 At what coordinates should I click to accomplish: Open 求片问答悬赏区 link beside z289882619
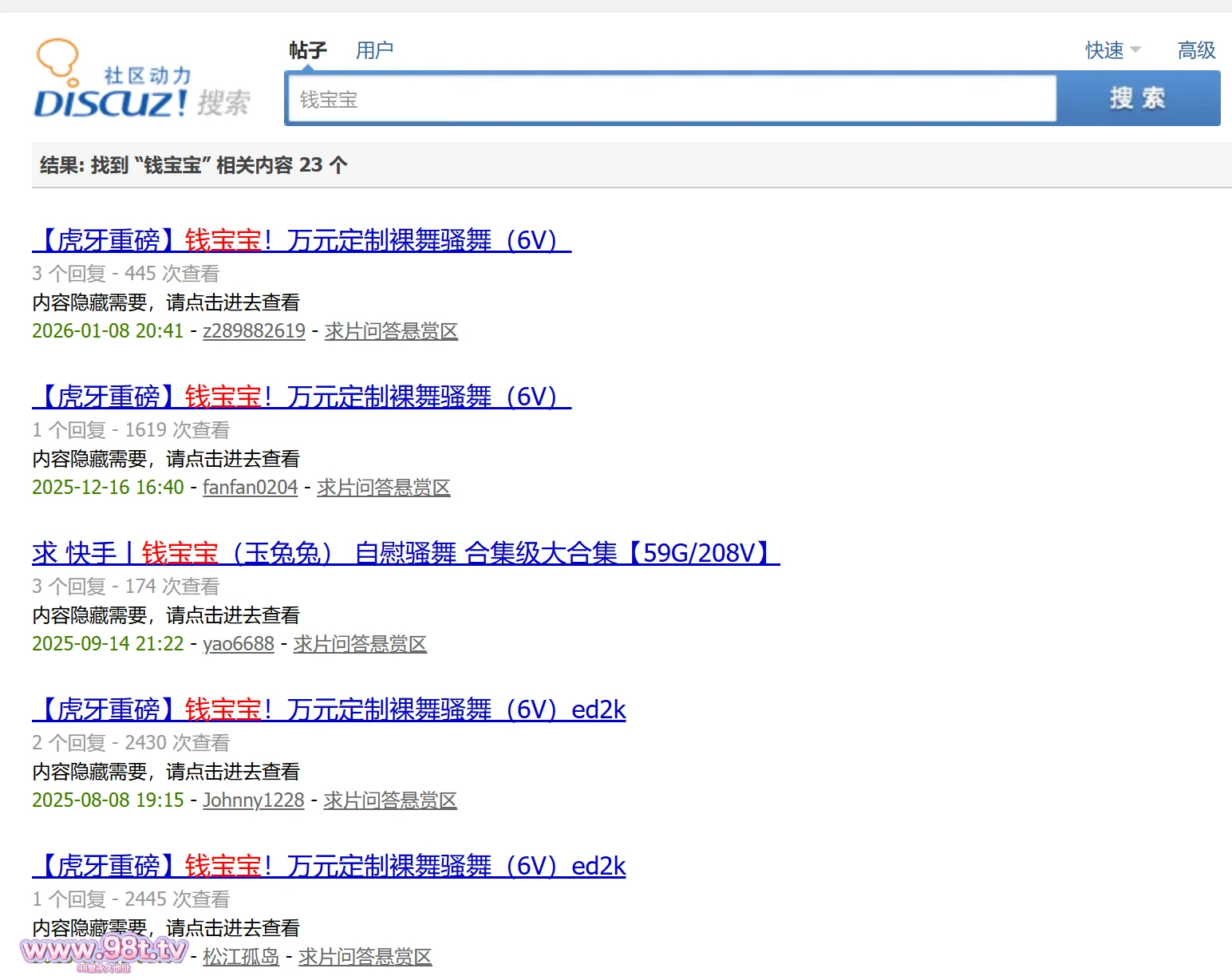coord(391,331)
